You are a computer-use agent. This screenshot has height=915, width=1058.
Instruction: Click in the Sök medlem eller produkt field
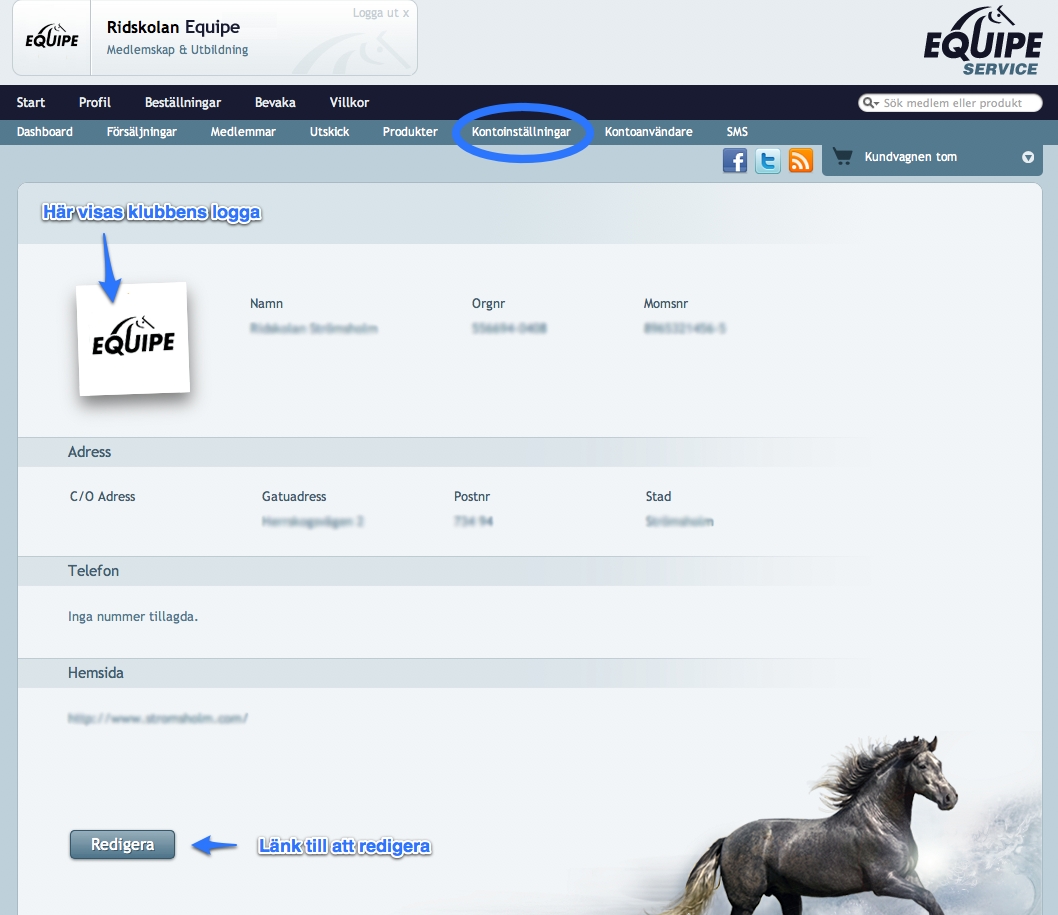click(952, 103)
